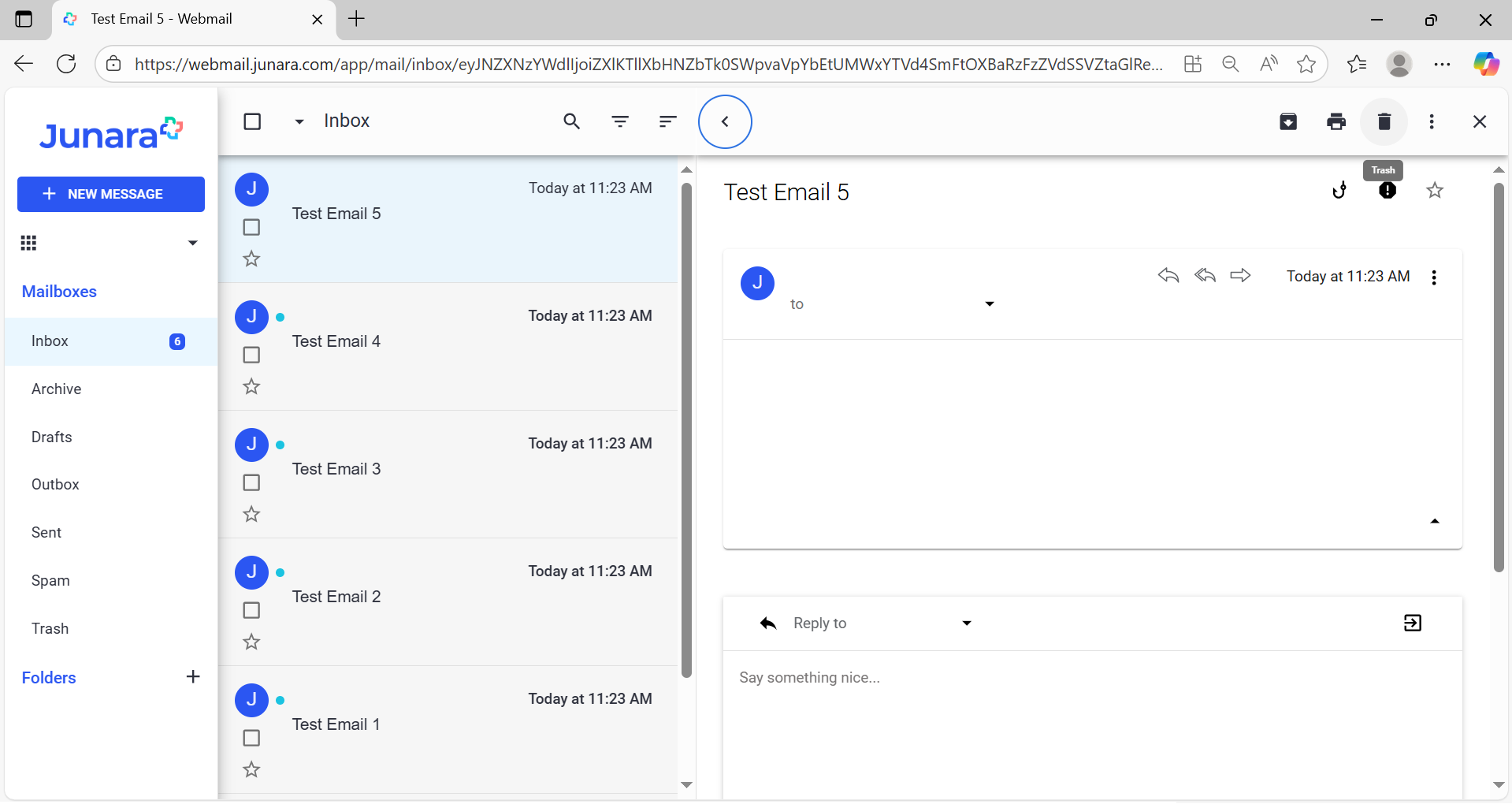Click message list scrollbar down arrow
The width and height of the screenshot is (1512, 804).
[x=686, y=785]
